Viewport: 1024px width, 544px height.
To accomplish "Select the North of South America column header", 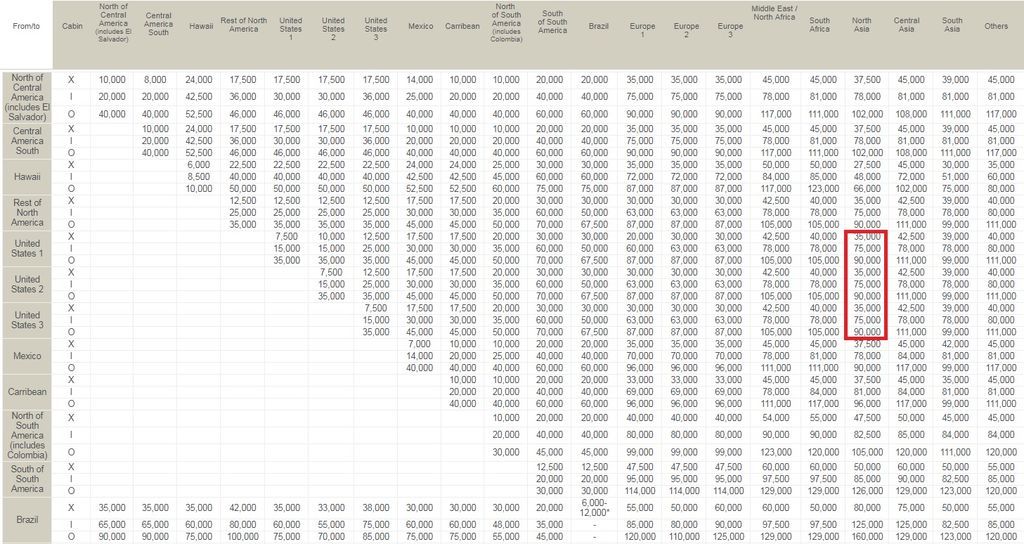I will point(506,23).
